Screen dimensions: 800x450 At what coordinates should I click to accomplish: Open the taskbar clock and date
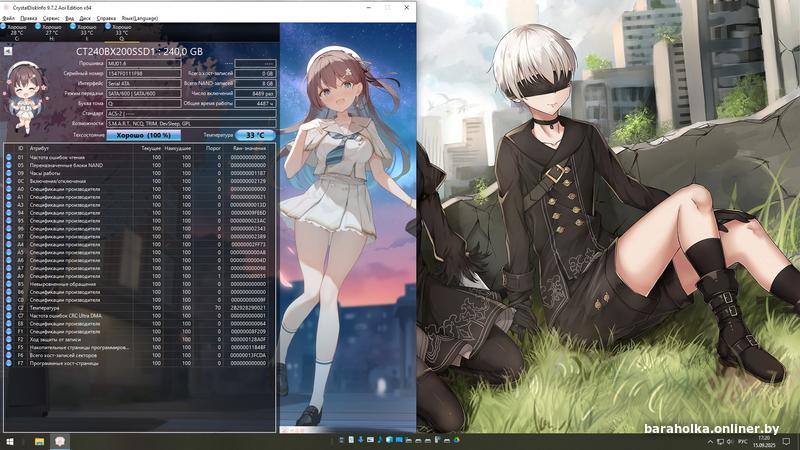(764, 441)
